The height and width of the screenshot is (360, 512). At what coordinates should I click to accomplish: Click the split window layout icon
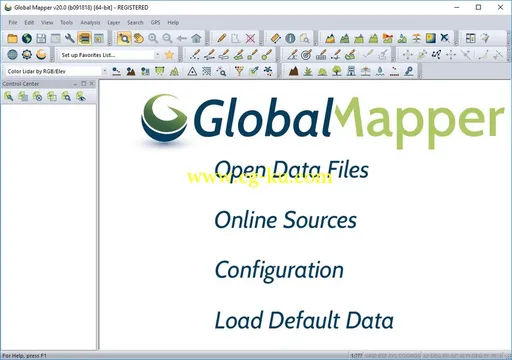tap(470, 38)
